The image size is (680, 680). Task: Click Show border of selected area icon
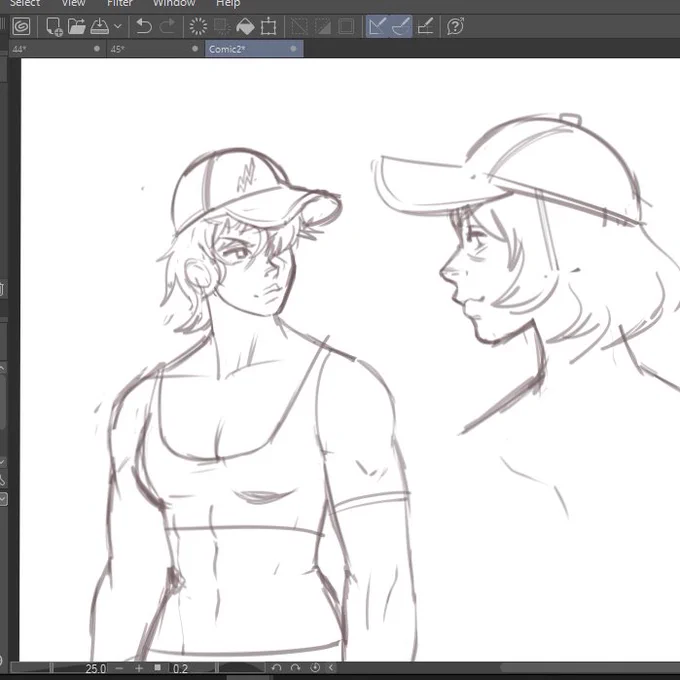[x=346, y=26]
